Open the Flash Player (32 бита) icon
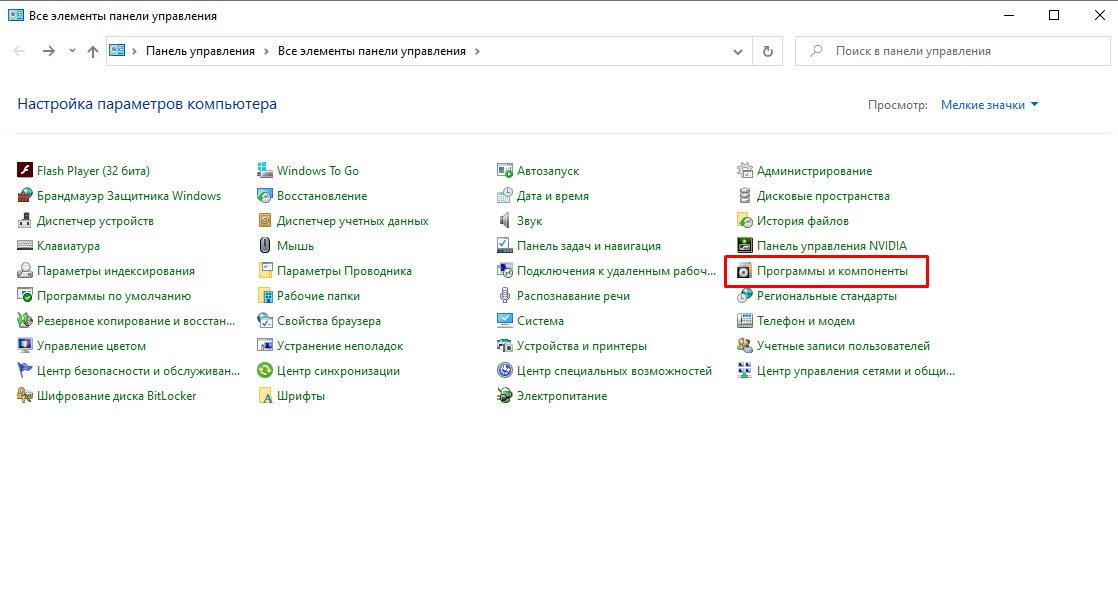 (26, 171)
